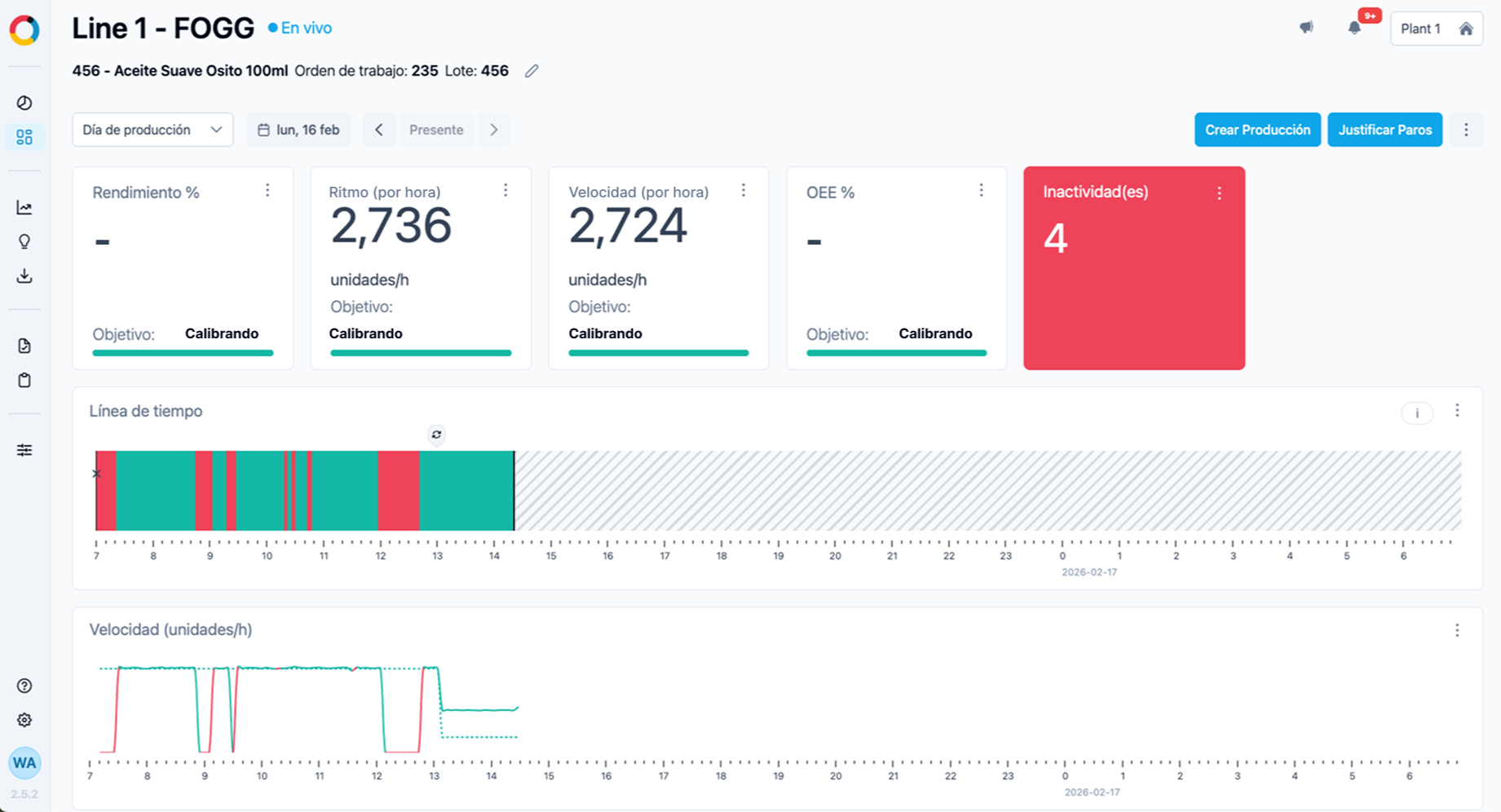Click the Velocidad card objective progress bar
This screenshot has width=1501, height=812.
point(659,353)
